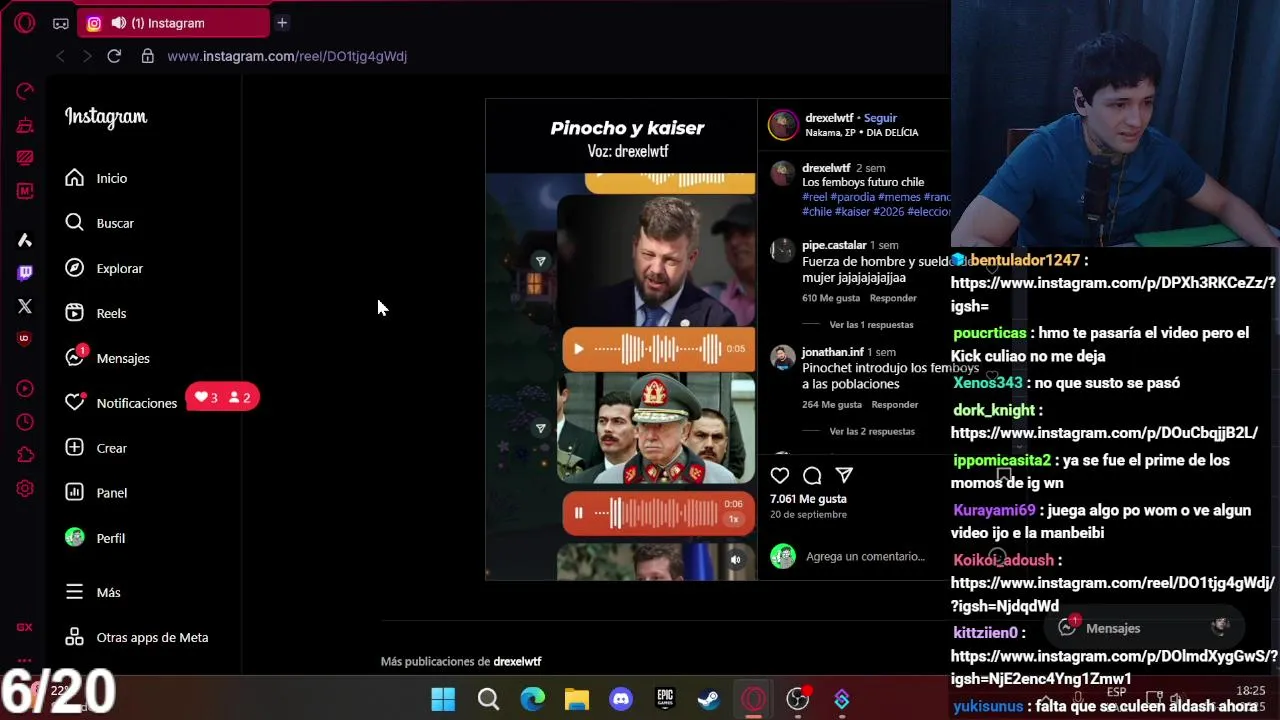The image size is (1280, 720).
Task: Click the GX logo in Opera sidebar
Action: [25, 627]
